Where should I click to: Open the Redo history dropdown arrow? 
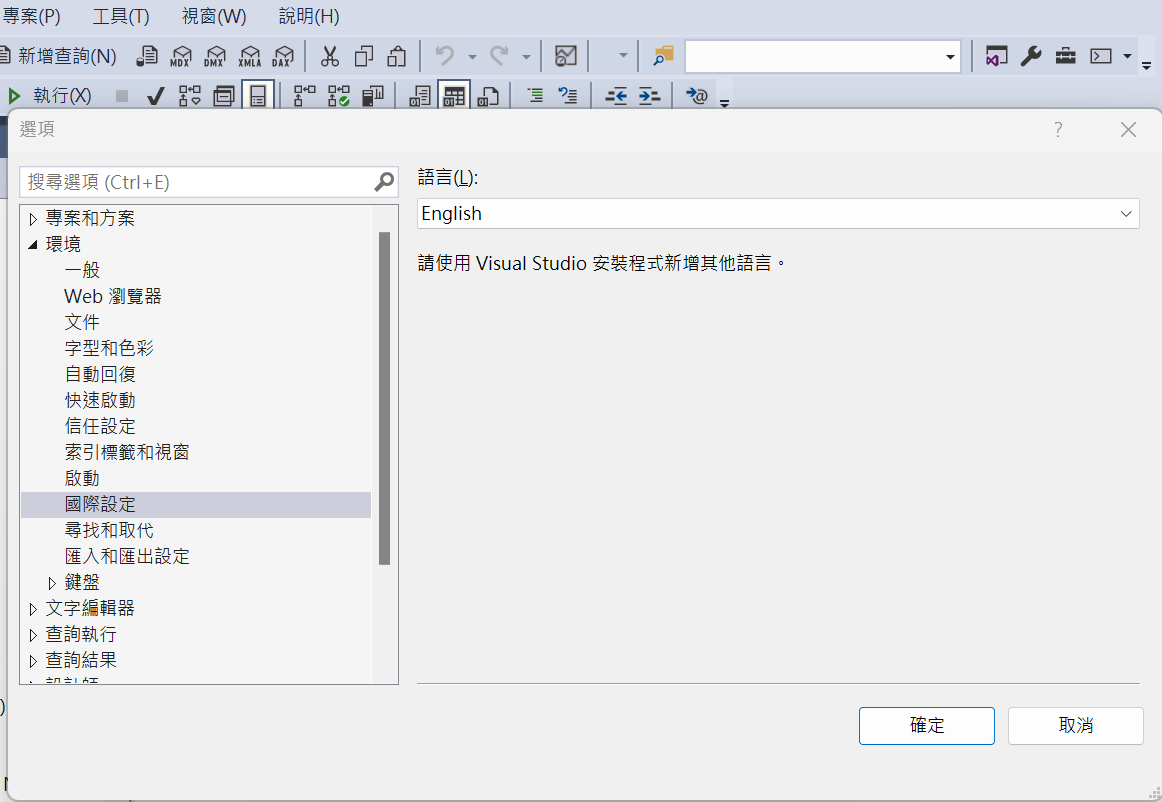click(x=526, y=56)
